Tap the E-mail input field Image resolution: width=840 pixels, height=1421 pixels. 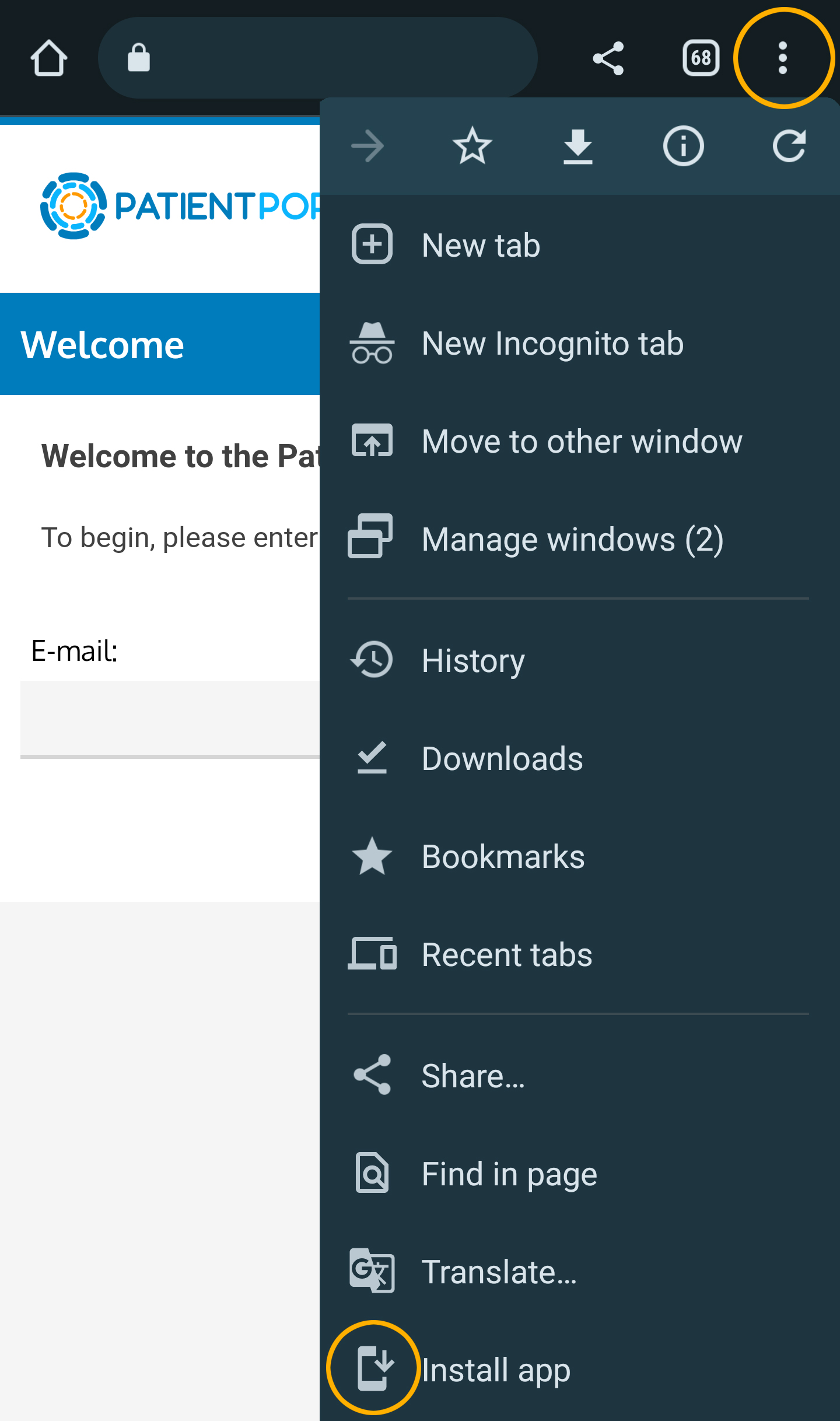click(169, 717)
